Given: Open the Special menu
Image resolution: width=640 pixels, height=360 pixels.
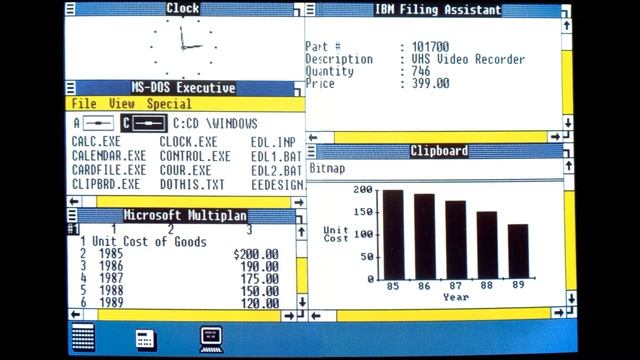Looking at the screenshot, I should (x=169, y=104).
